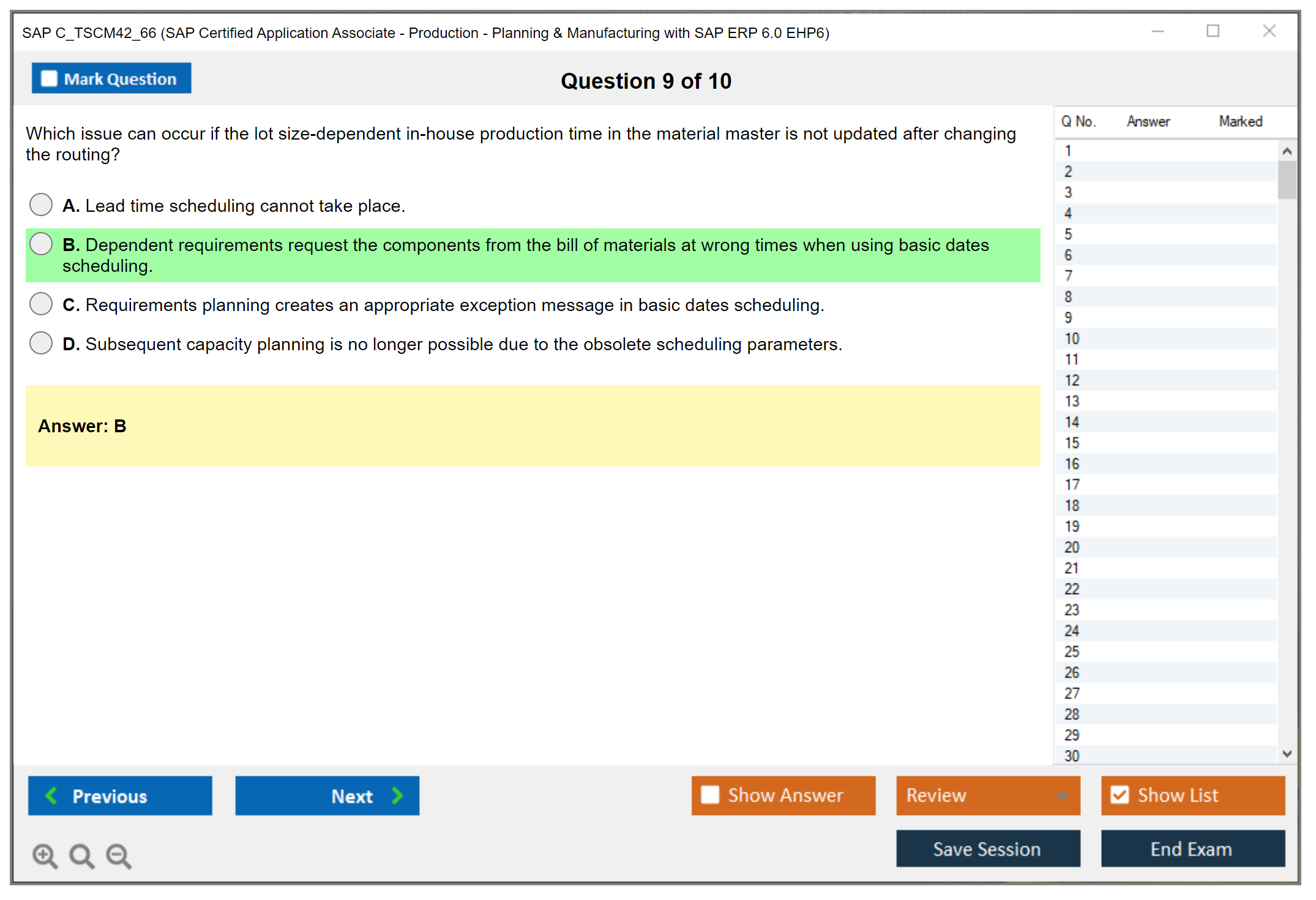1316x900 pixels.
Task: Click the Answer column header
Action: [x=1148, y=122]
